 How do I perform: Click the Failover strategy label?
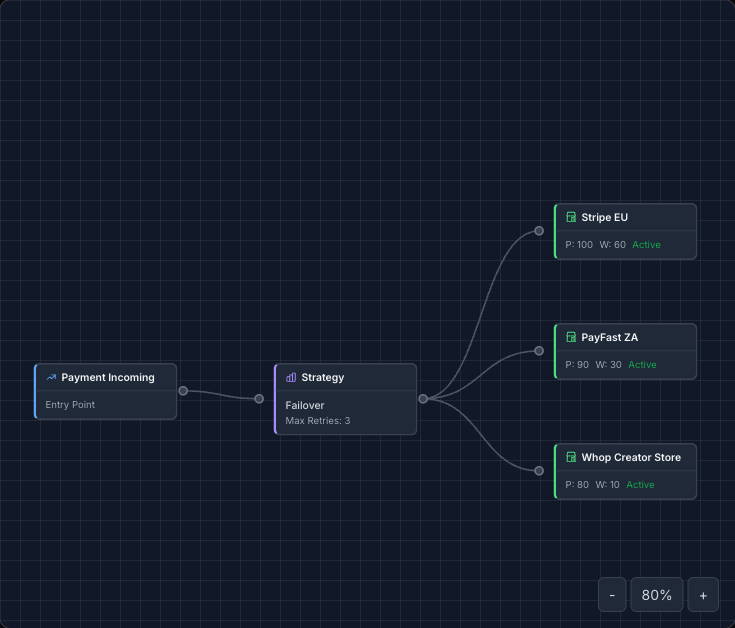coord(305,405)
